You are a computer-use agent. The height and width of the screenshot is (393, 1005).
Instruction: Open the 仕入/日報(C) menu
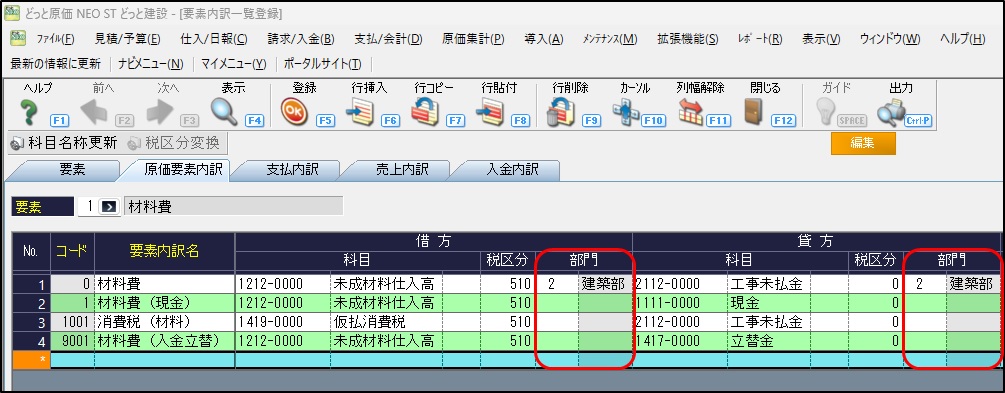point(214,39)
